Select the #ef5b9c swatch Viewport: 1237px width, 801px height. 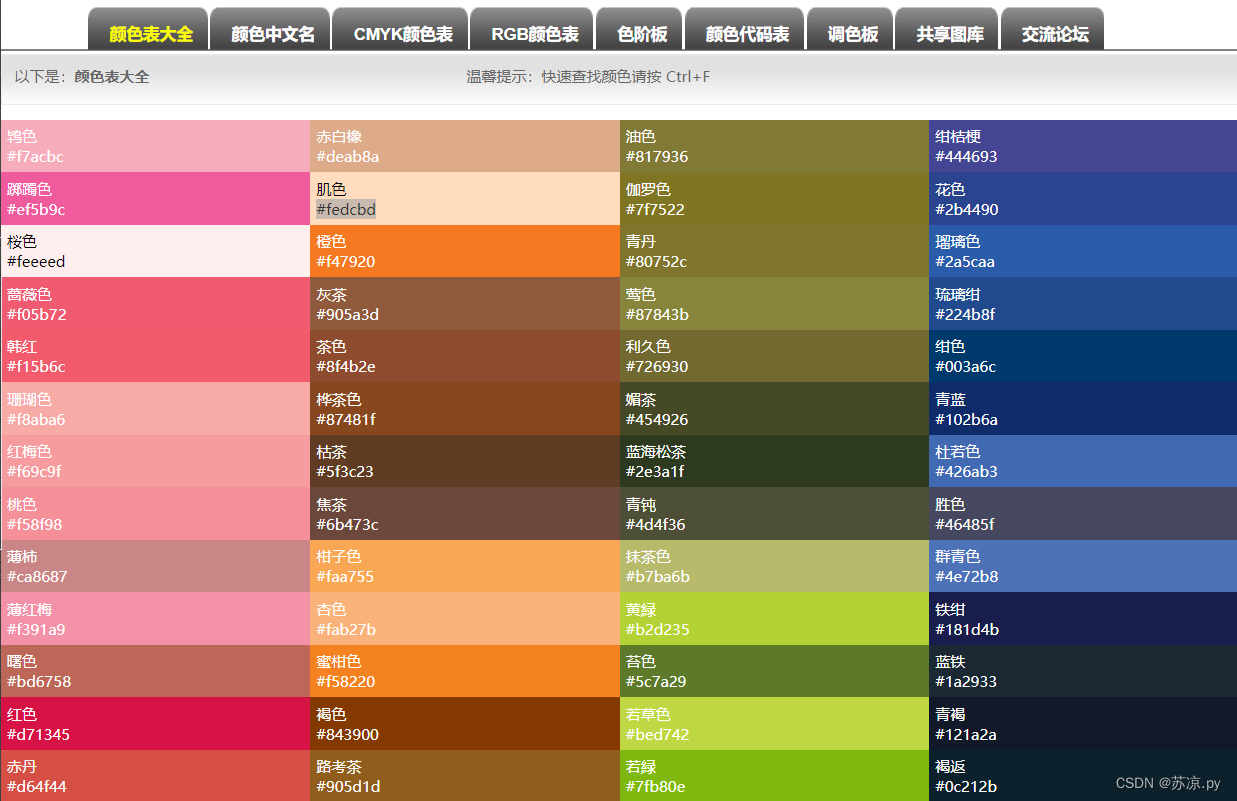pyautogui.click(x=155, y=198)
